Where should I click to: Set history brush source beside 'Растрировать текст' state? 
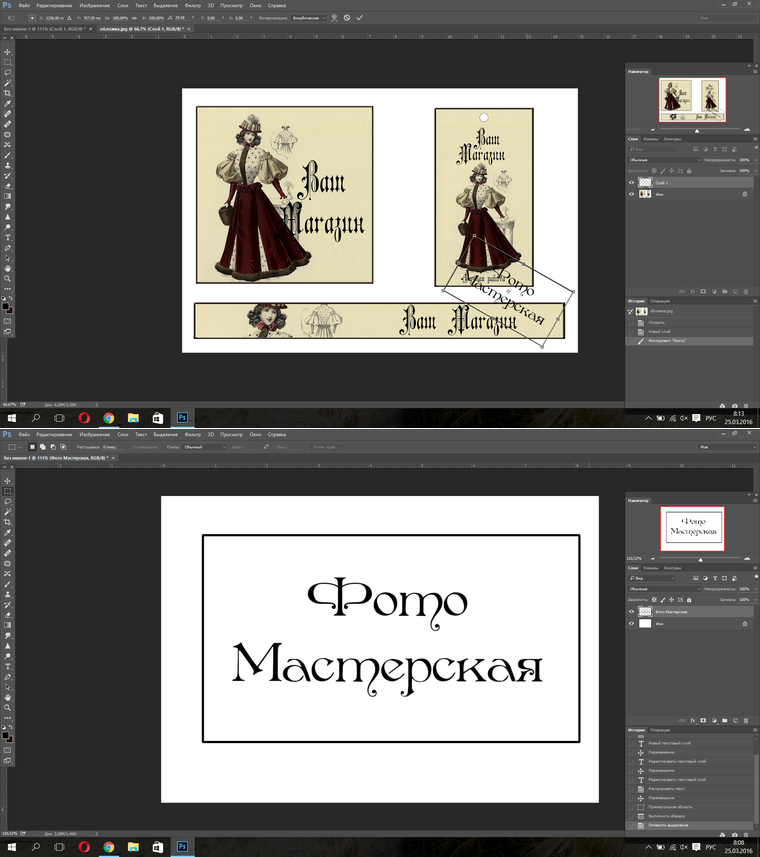631,789
